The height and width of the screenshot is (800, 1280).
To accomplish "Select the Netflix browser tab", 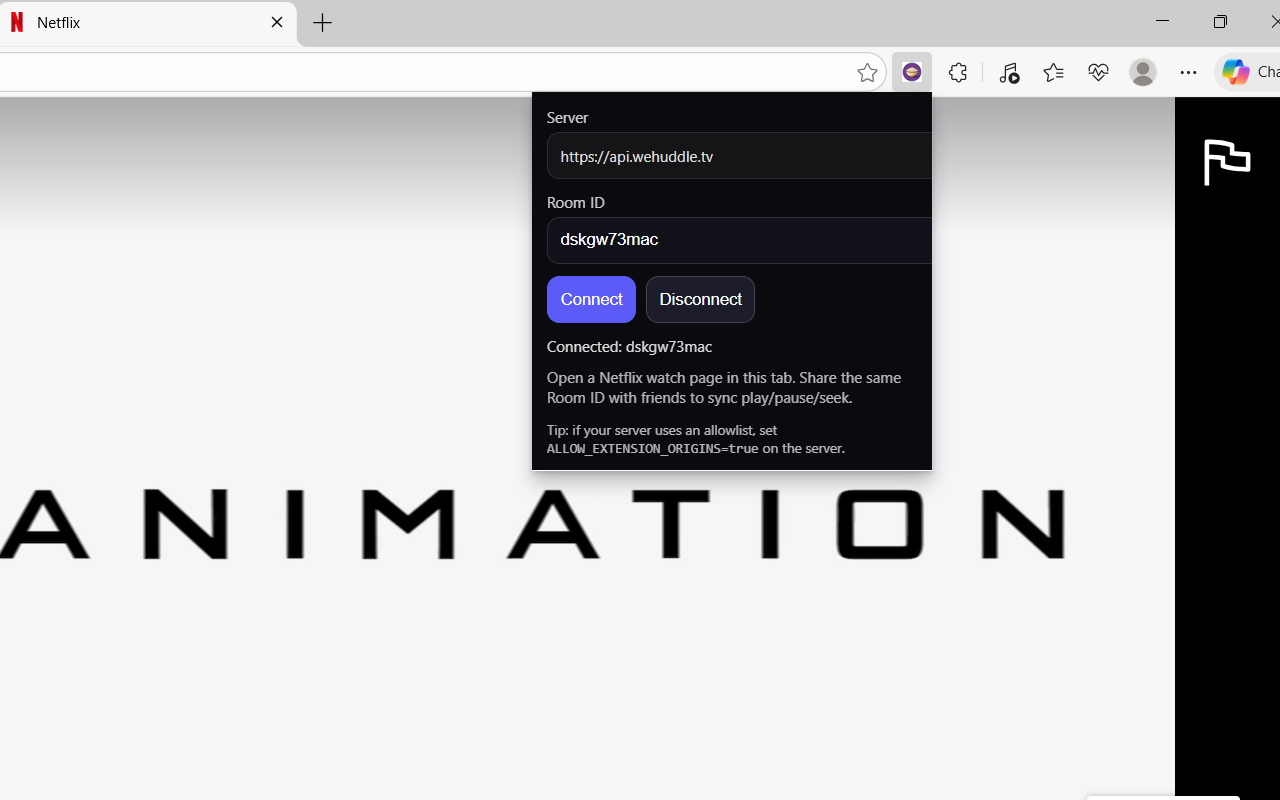I will pyautogui.click(x=148, y=22).
